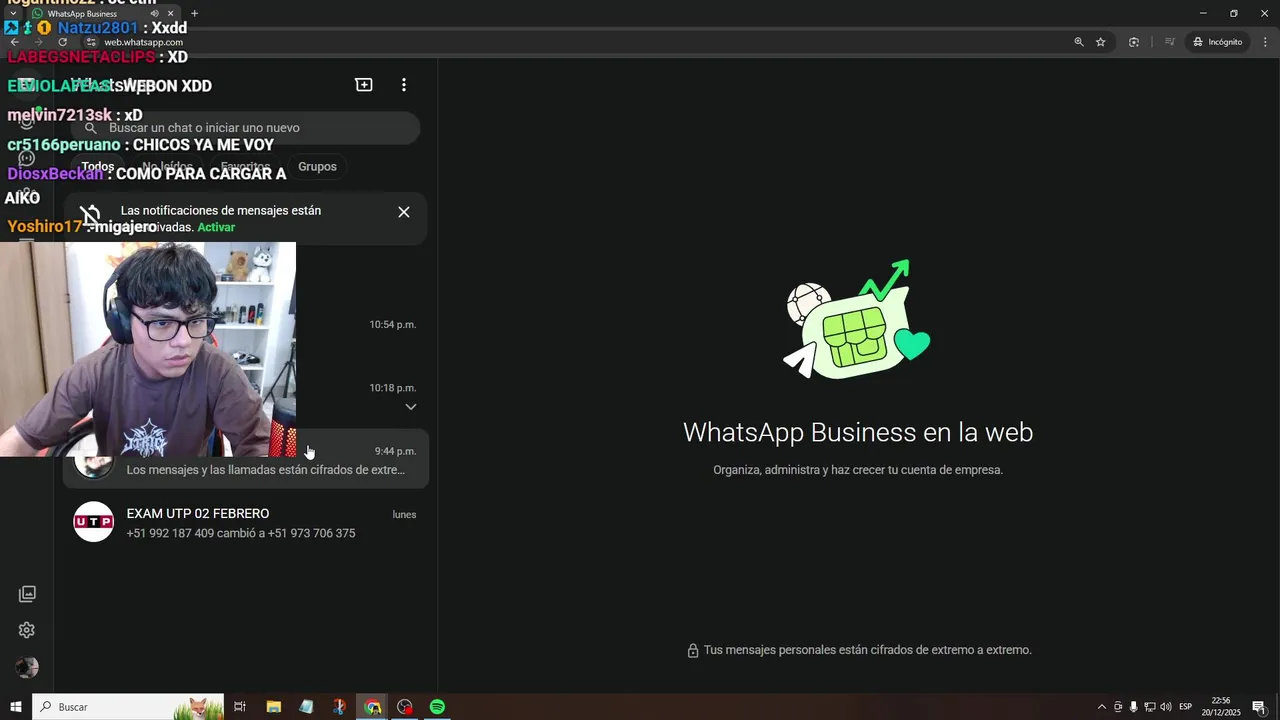Open the taskbar clock showing 22:56
This screenshot has height=720, width=1280.
tap(1221, 707)
